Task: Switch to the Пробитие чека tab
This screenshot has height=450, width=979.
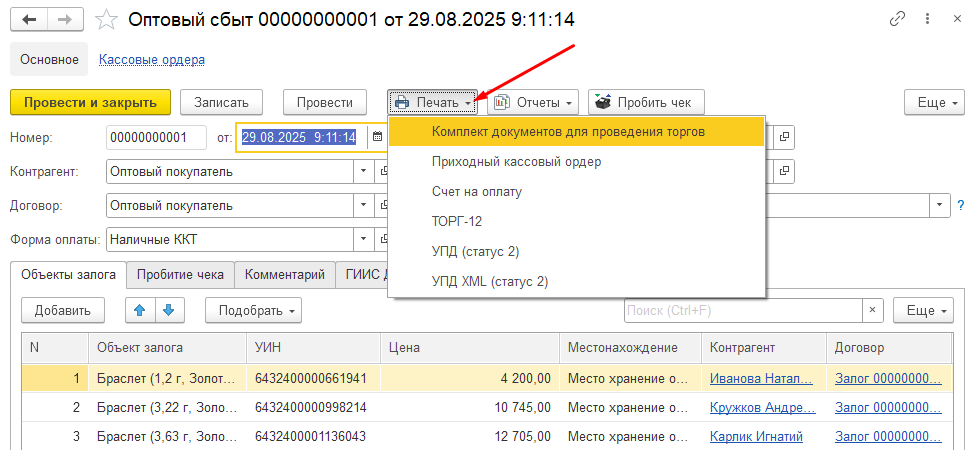Action: [181, 274]
